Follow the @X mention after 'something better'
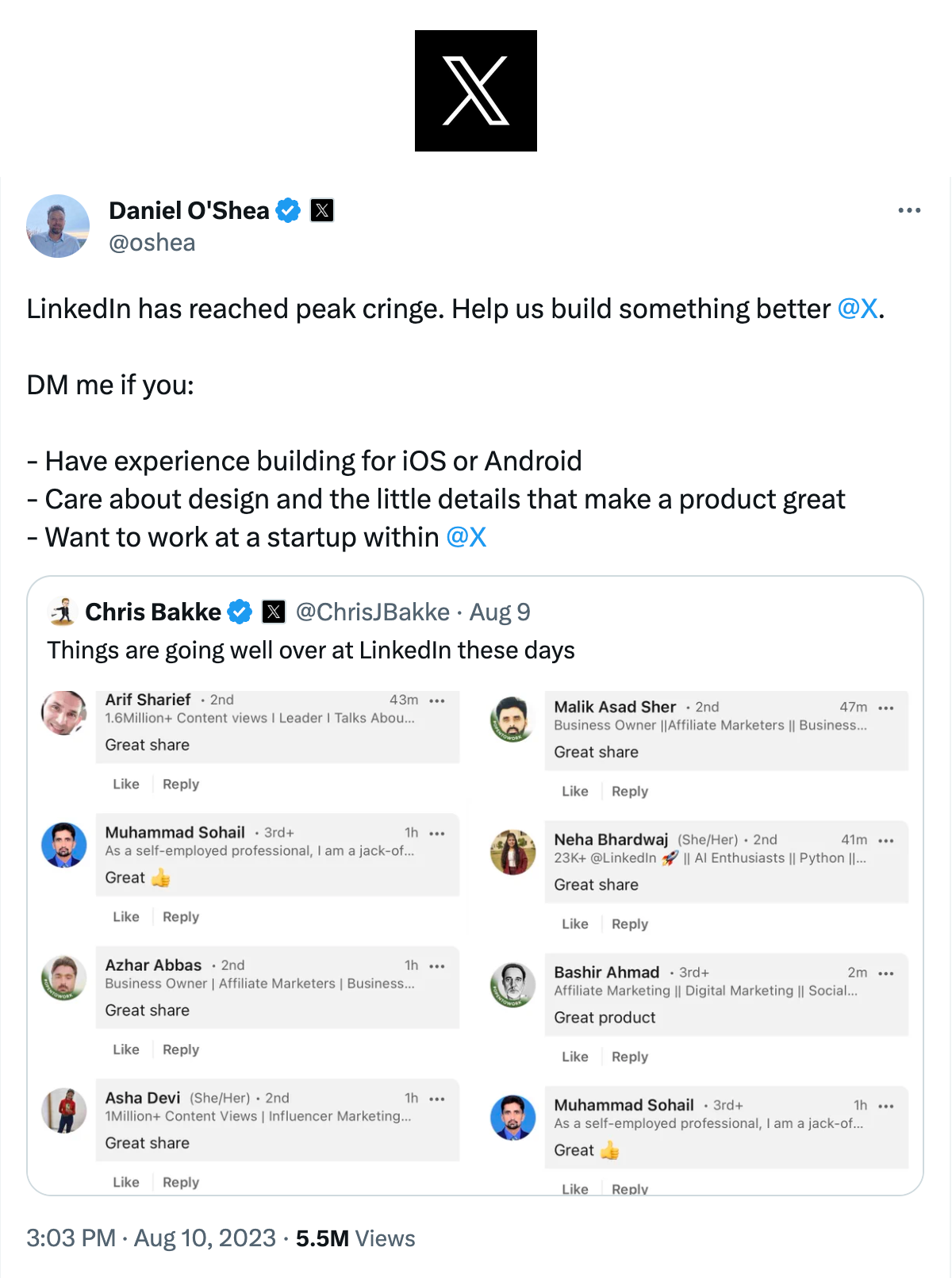This screenshot has height=1278, width=952. pos(858,309)
